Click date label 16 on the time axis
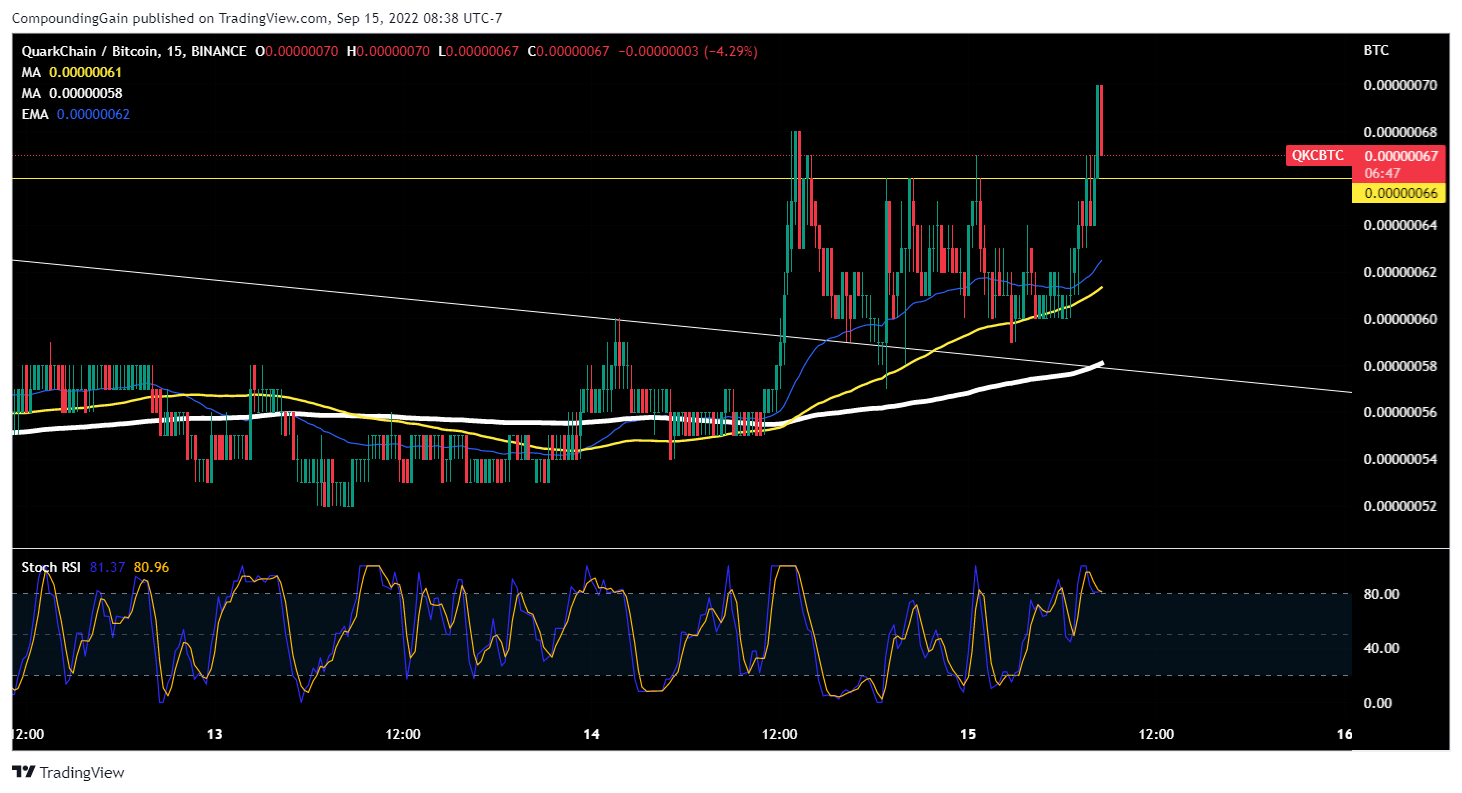The image size is (1462, 793). 1344,735
